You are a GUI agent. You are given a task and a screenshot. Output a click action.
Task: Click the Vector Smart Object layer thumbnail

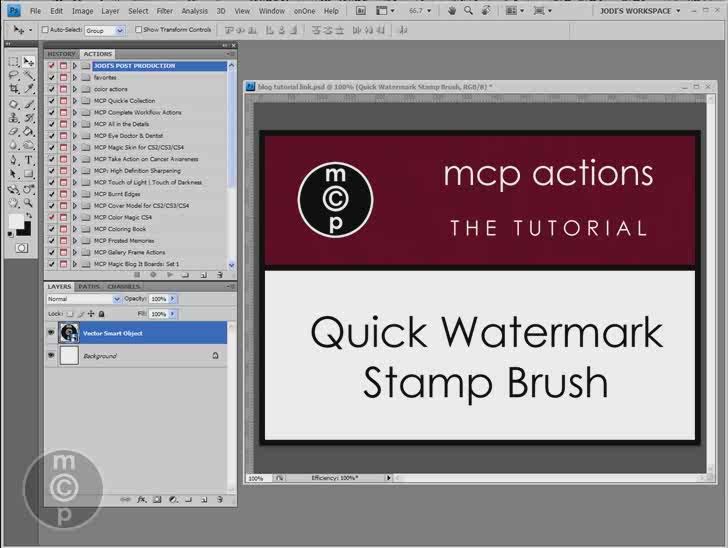pyautogui.click(x=69, y=333)
